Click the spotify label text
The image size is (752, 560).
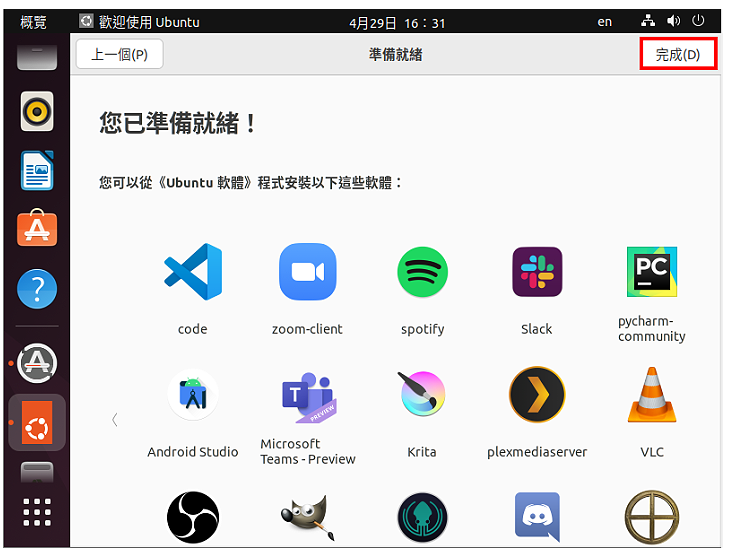[x=423, y=329]
